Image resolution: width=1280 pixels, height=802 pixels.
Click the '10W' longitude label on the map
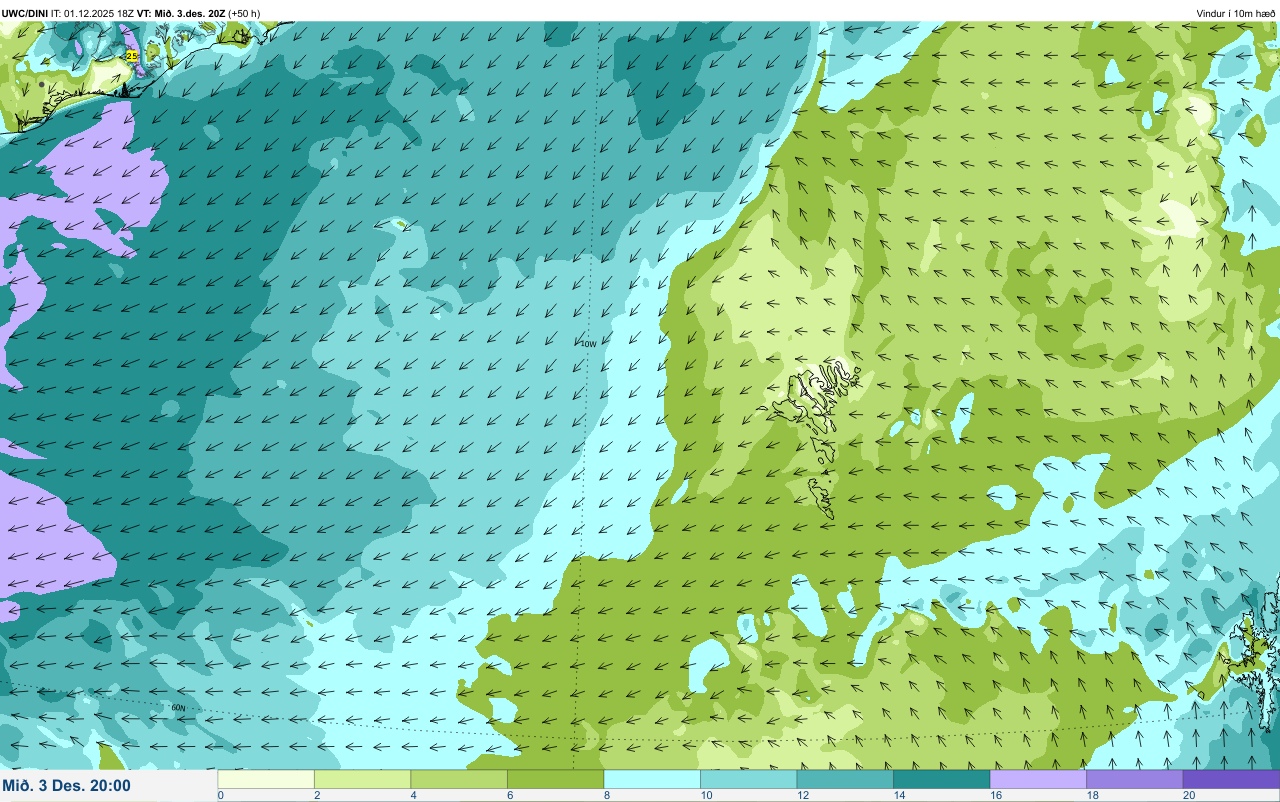(588, 344)
